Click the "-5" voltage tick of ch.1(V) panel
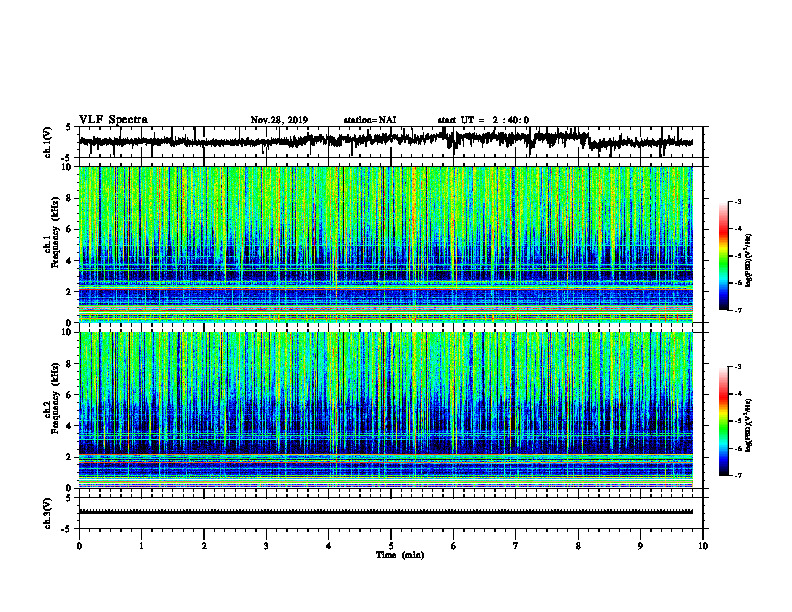The height and width of the screenshot is (612, 792). click(66, 158)
